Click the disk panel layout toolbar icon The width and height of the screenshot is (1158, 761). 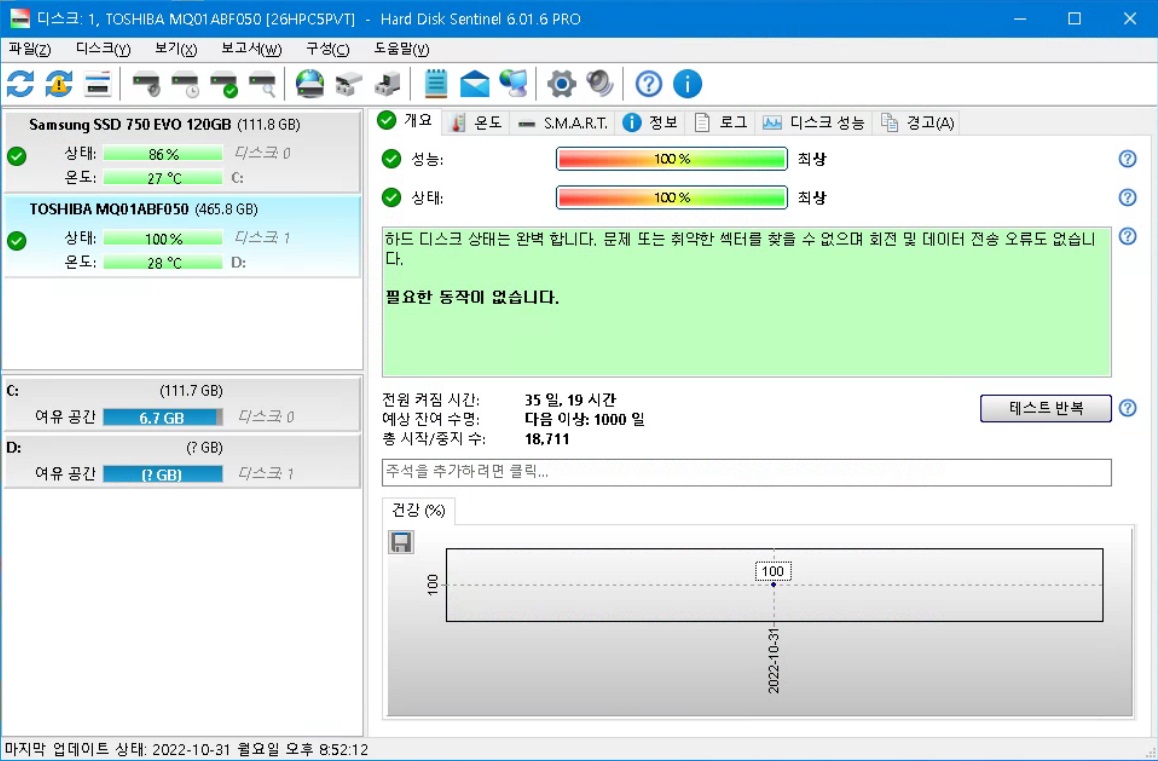[x=97, y=83]
